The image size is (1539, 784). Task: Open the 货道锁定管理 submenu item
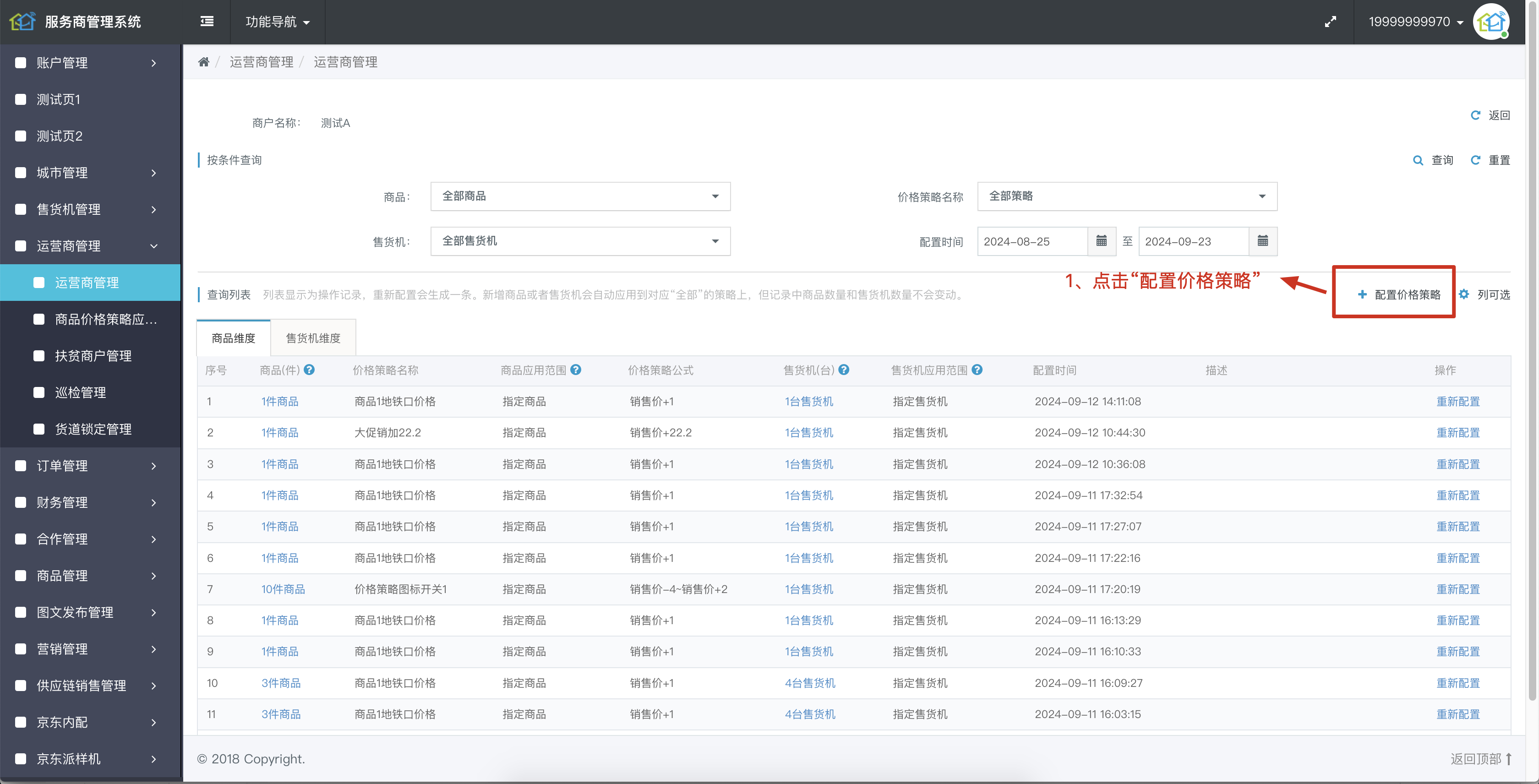tap(90, 429)
